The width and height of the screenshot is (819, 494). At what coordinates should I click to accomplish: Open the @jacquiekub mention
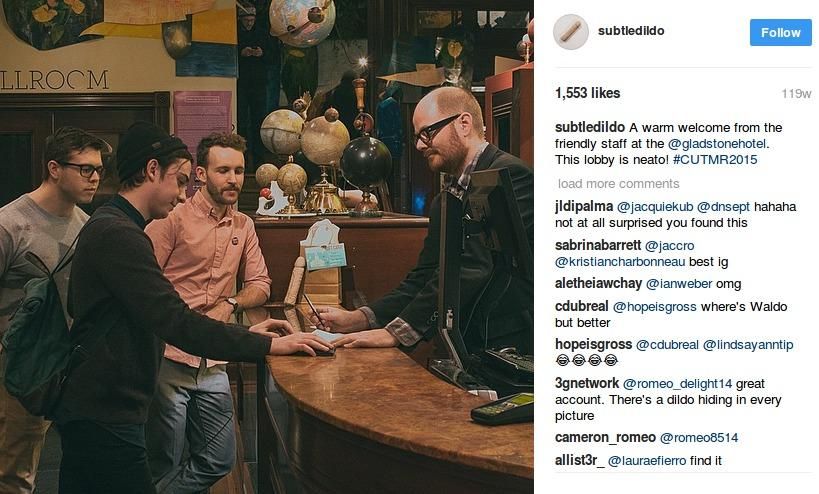coord(655,207)
